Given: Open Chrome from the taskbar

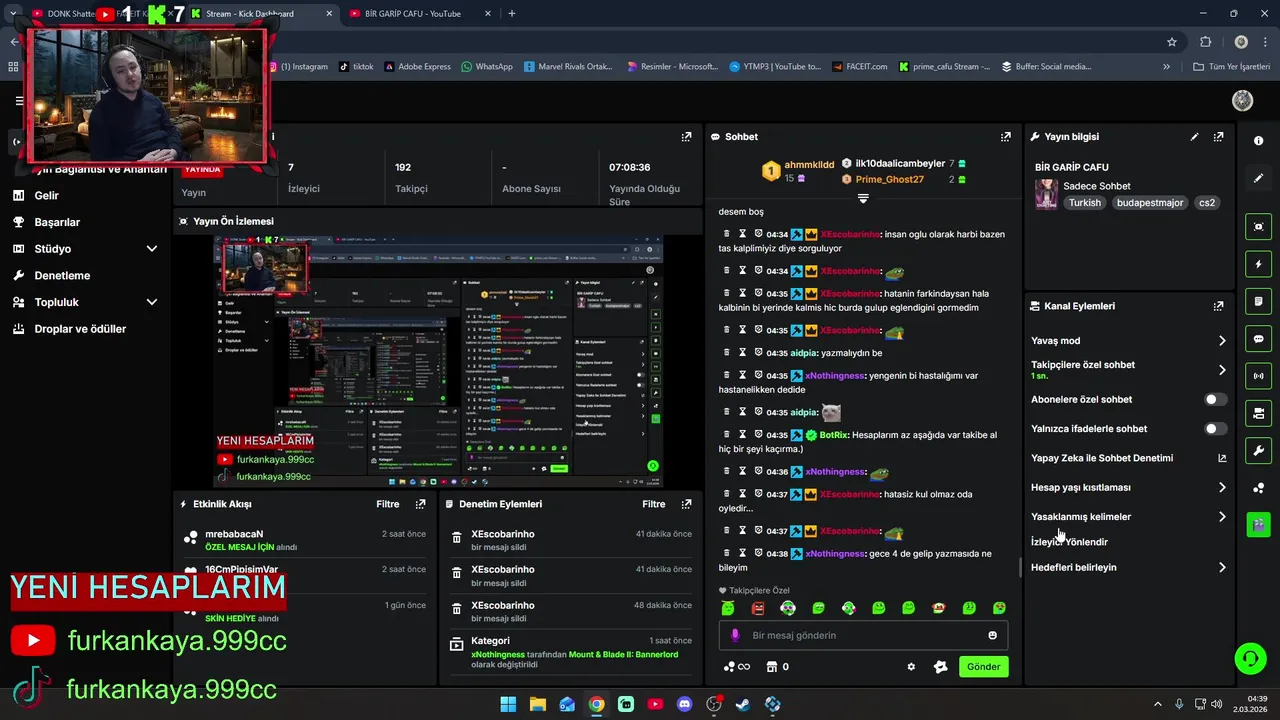Looking at the screenshot, I should pyautogui.click(x=596, y=704).
